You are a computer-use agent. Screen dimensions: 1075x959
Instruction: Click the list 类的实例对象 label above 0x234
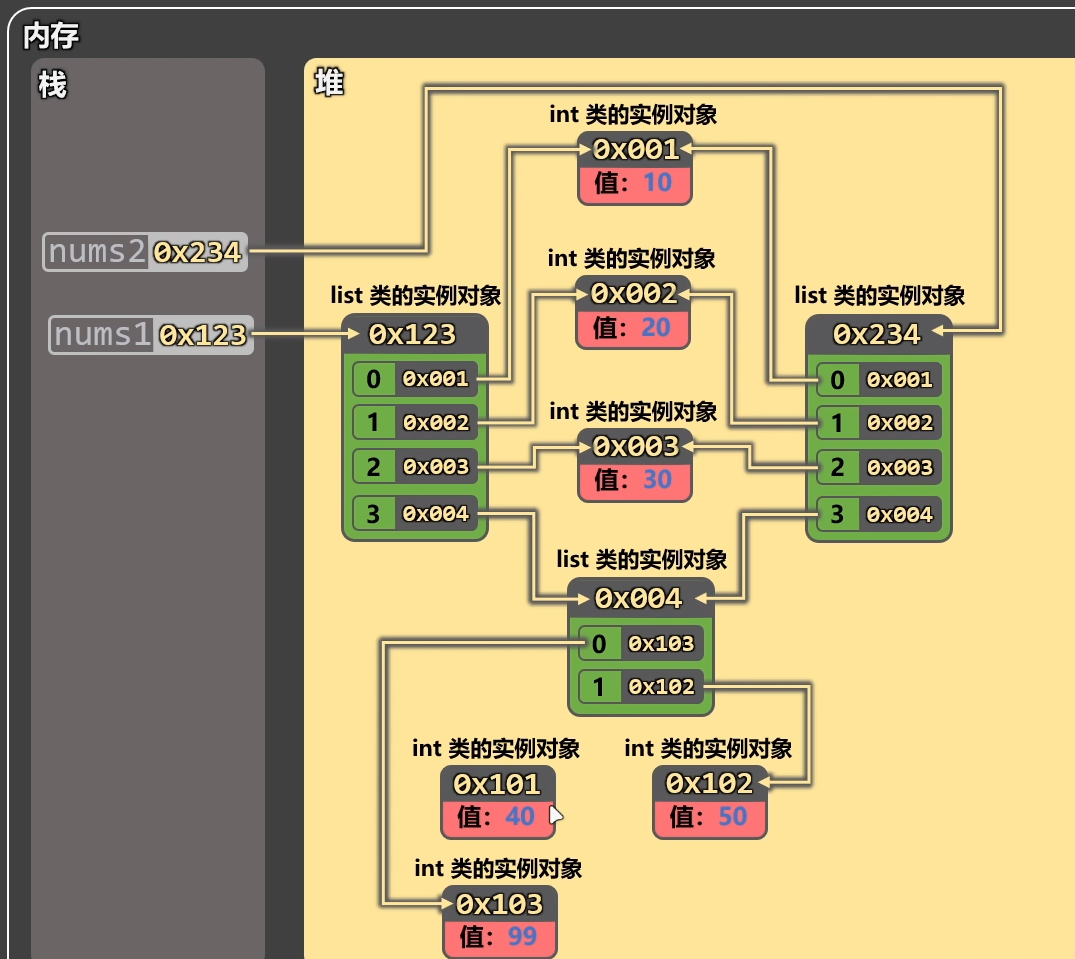tap(880, 295)
